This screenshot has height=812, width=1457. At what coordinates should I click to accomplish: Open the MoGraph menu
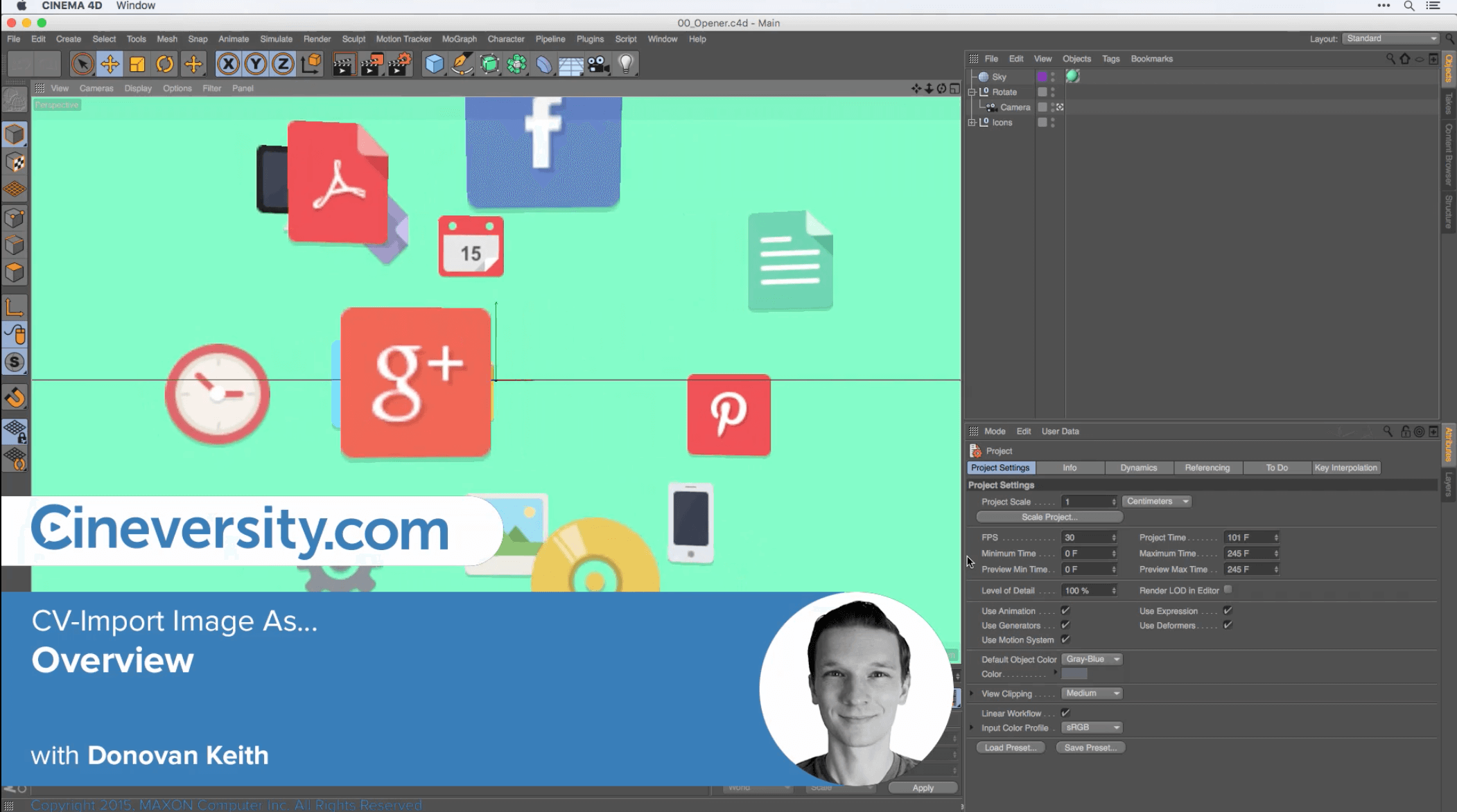pyautogui.click(x=459, y=39)
